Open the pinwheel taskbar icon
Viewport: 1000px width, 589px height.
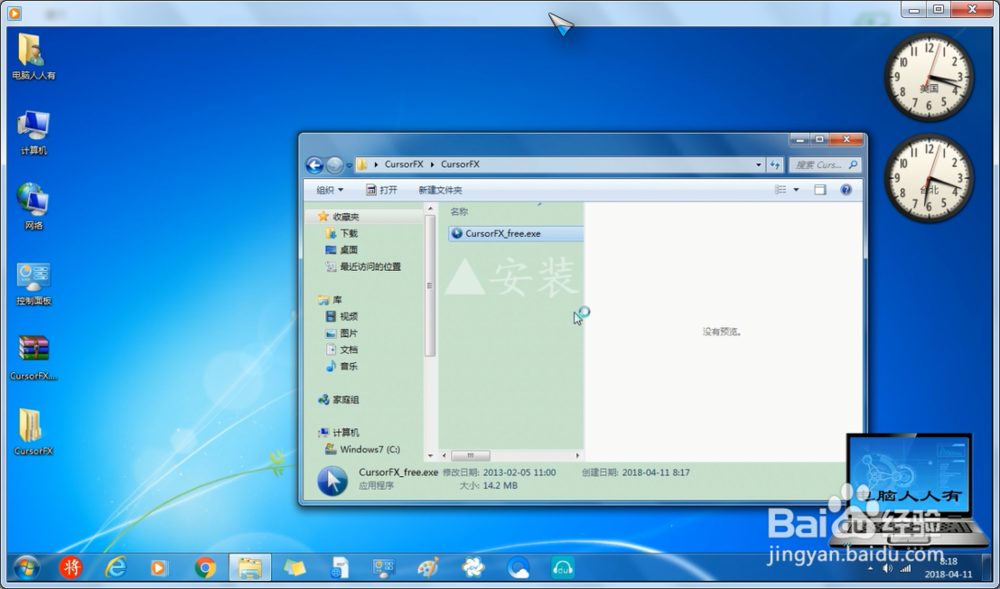coord(473,567)
